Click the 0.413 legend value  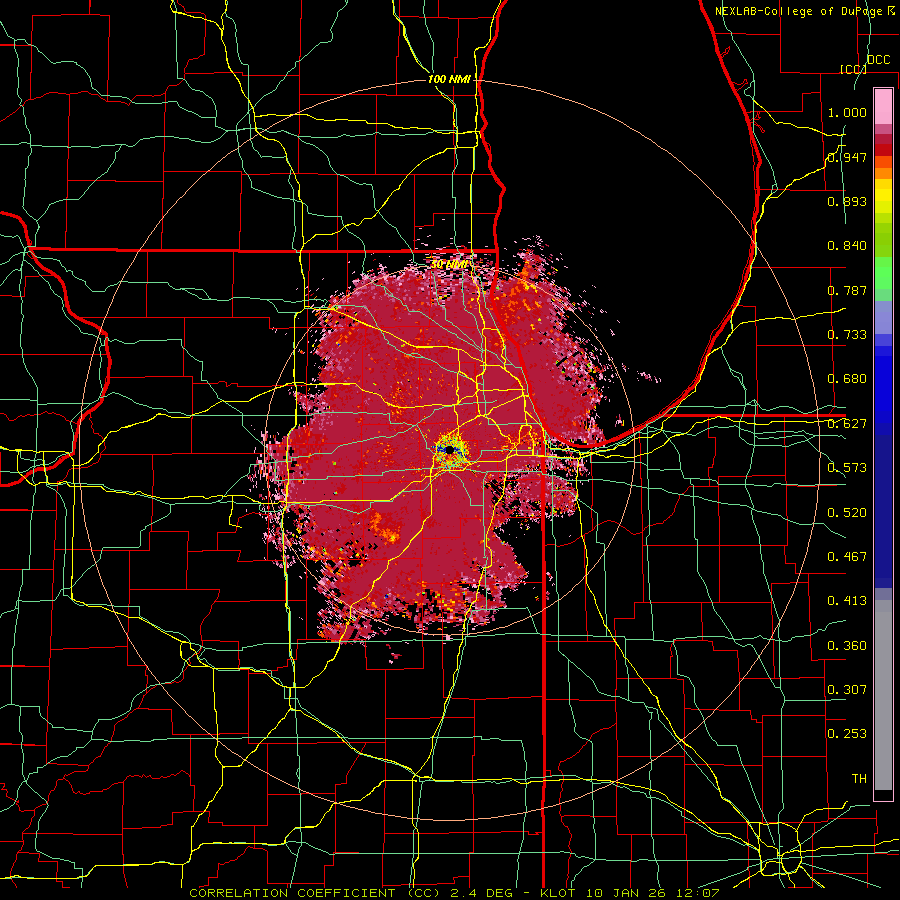[x=847, y=601]
